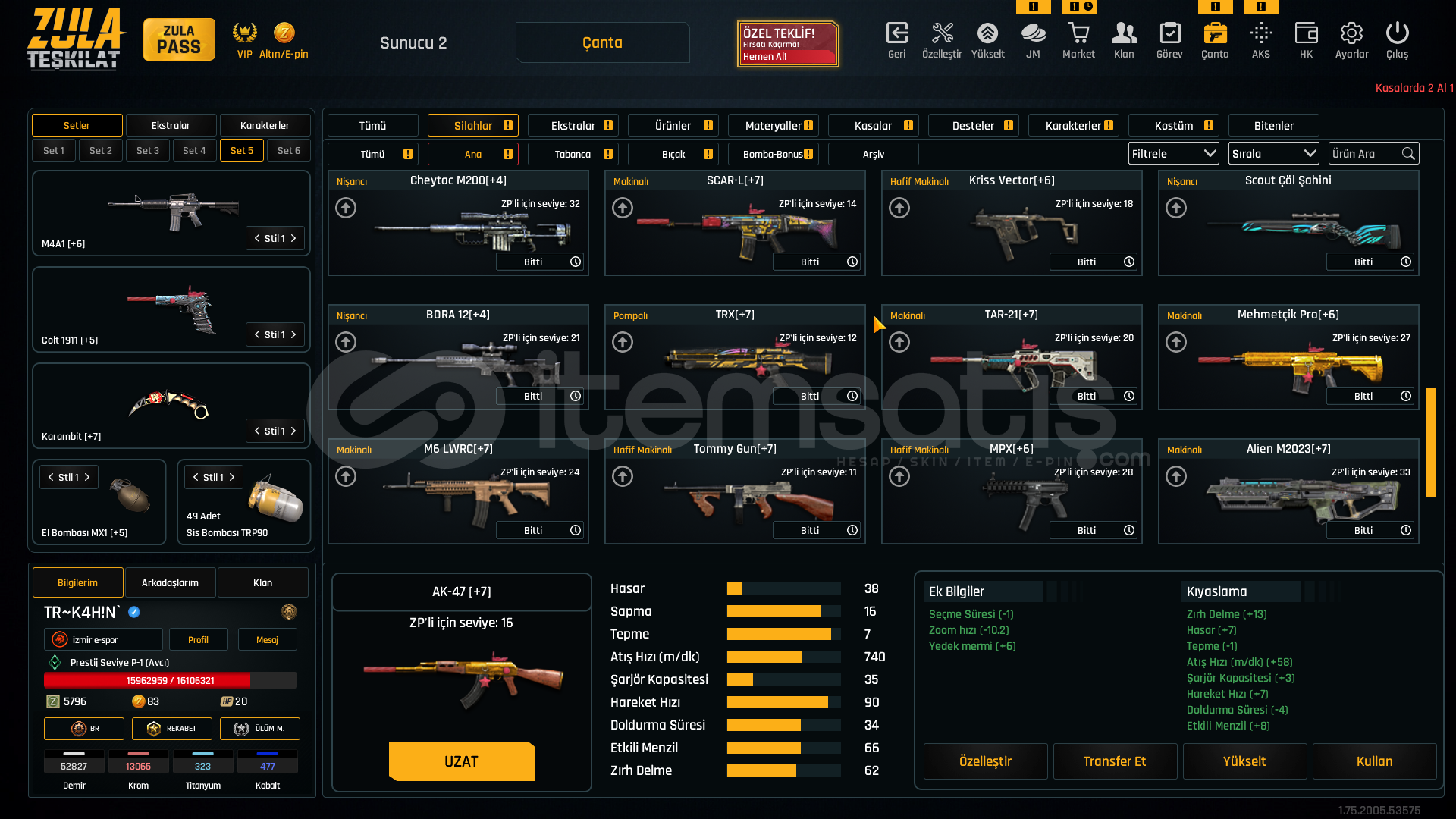Click the prestige experience progress bar
The width and height of the screenshot is (1456, 819).
pyautogui.click(x=171, y=680)
